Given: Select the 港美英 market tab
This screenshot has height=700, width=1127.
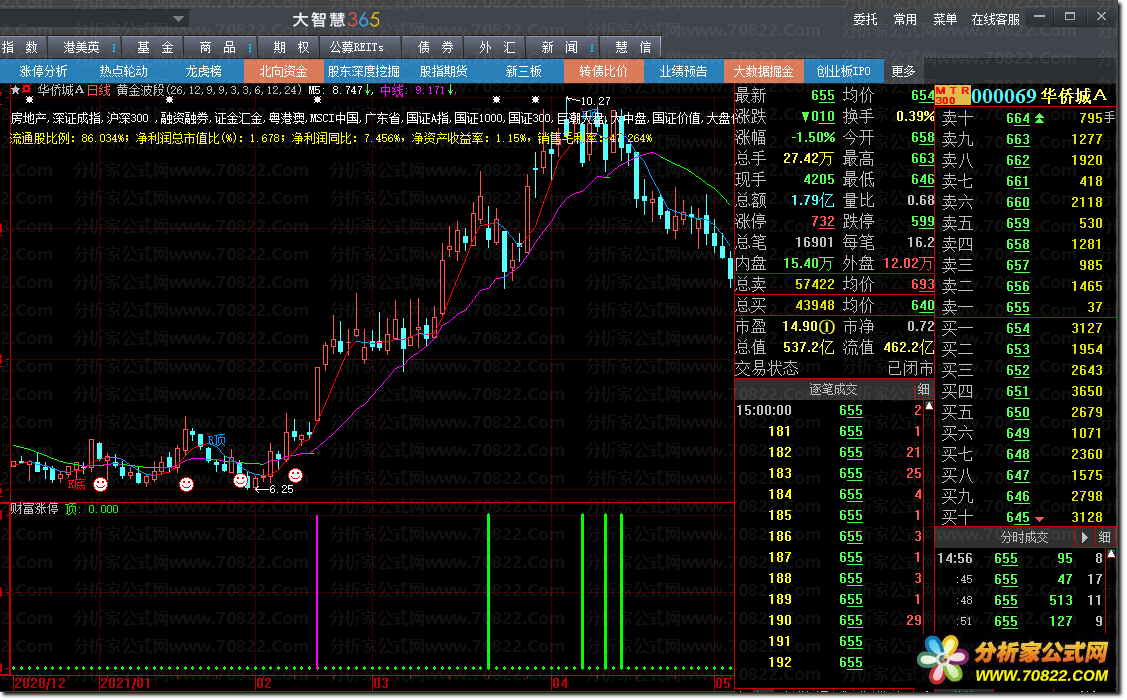Looking at the screenshot, I should point(81,47).
